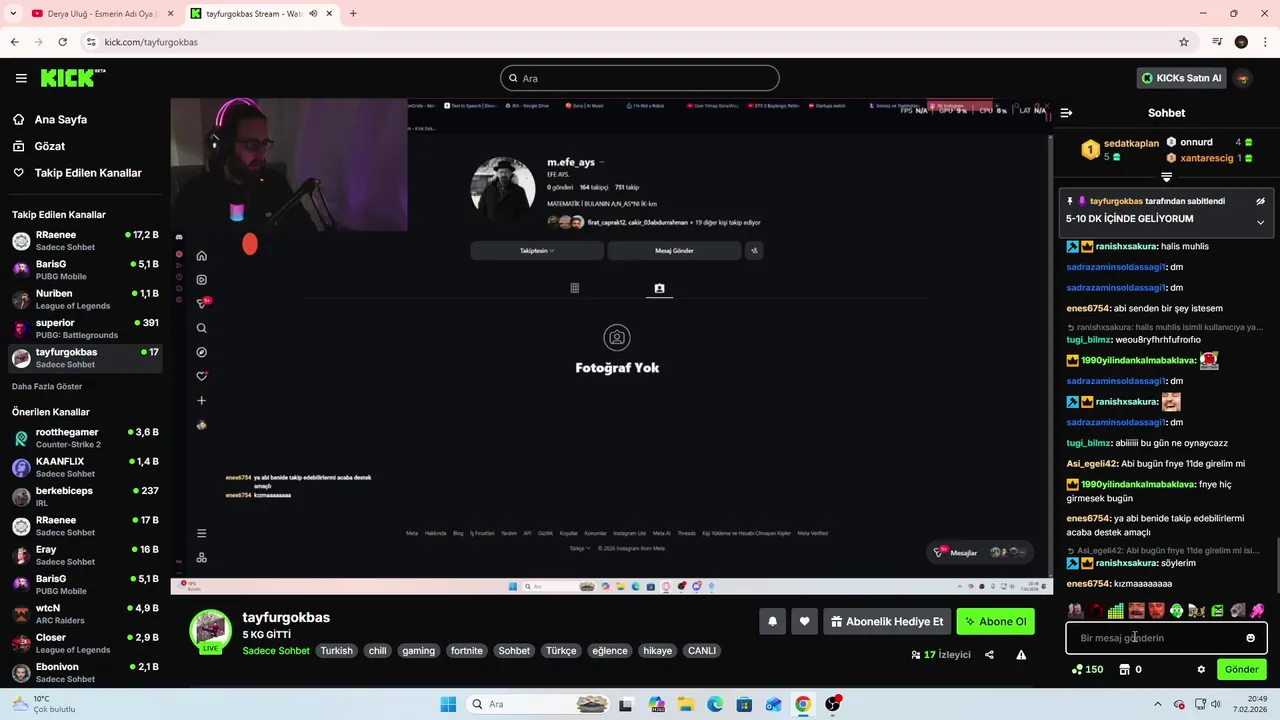Click Gönder to send message
The height and width of the screenshot is (720, 1280).
pyautogui.click(x=1241, y=670)
